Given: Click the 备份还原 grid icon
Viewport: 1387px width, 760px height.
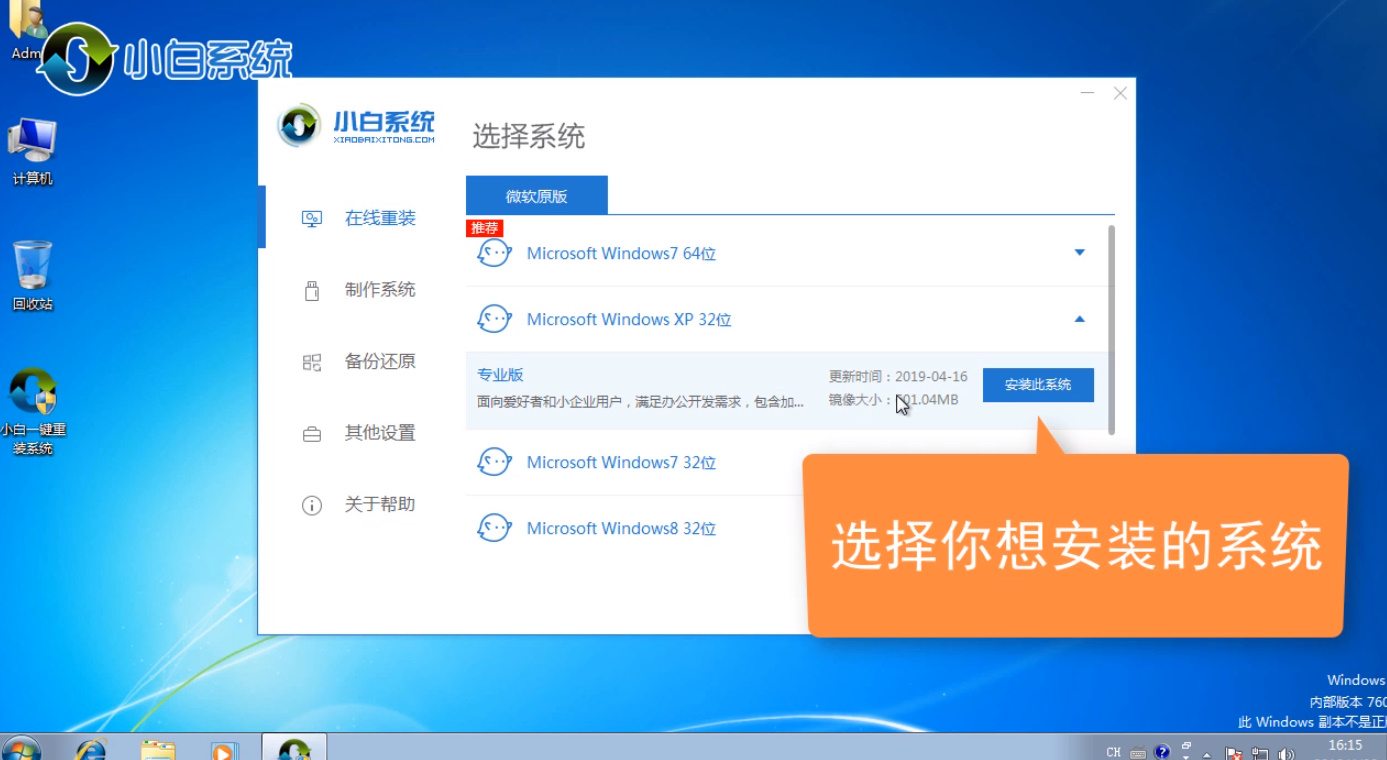Looking at the screenshot, I should [312, 363].
